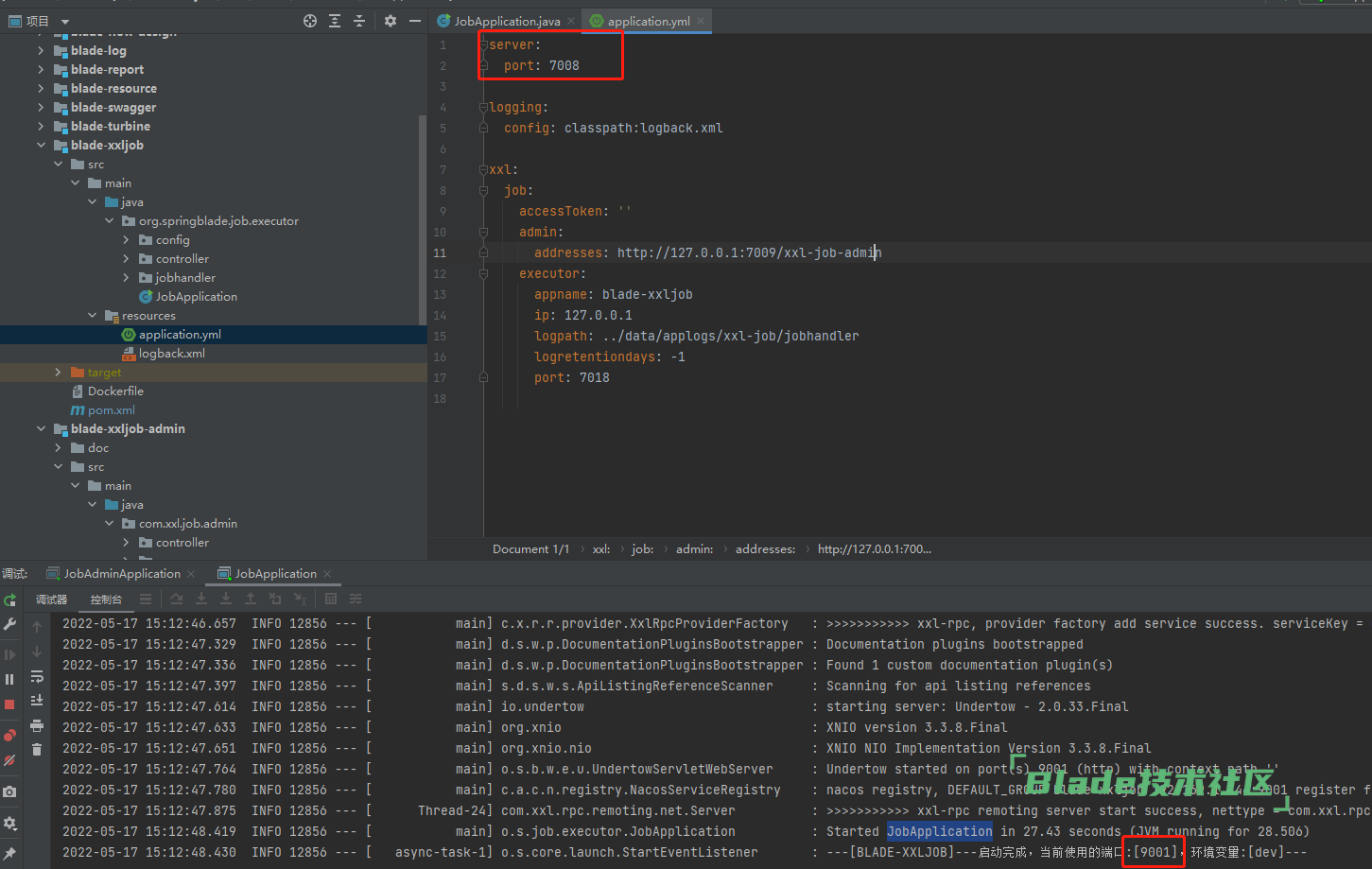Open the 调试器 debugger tab
This screenshot has height=869, width=1372.
click(51, 599)
